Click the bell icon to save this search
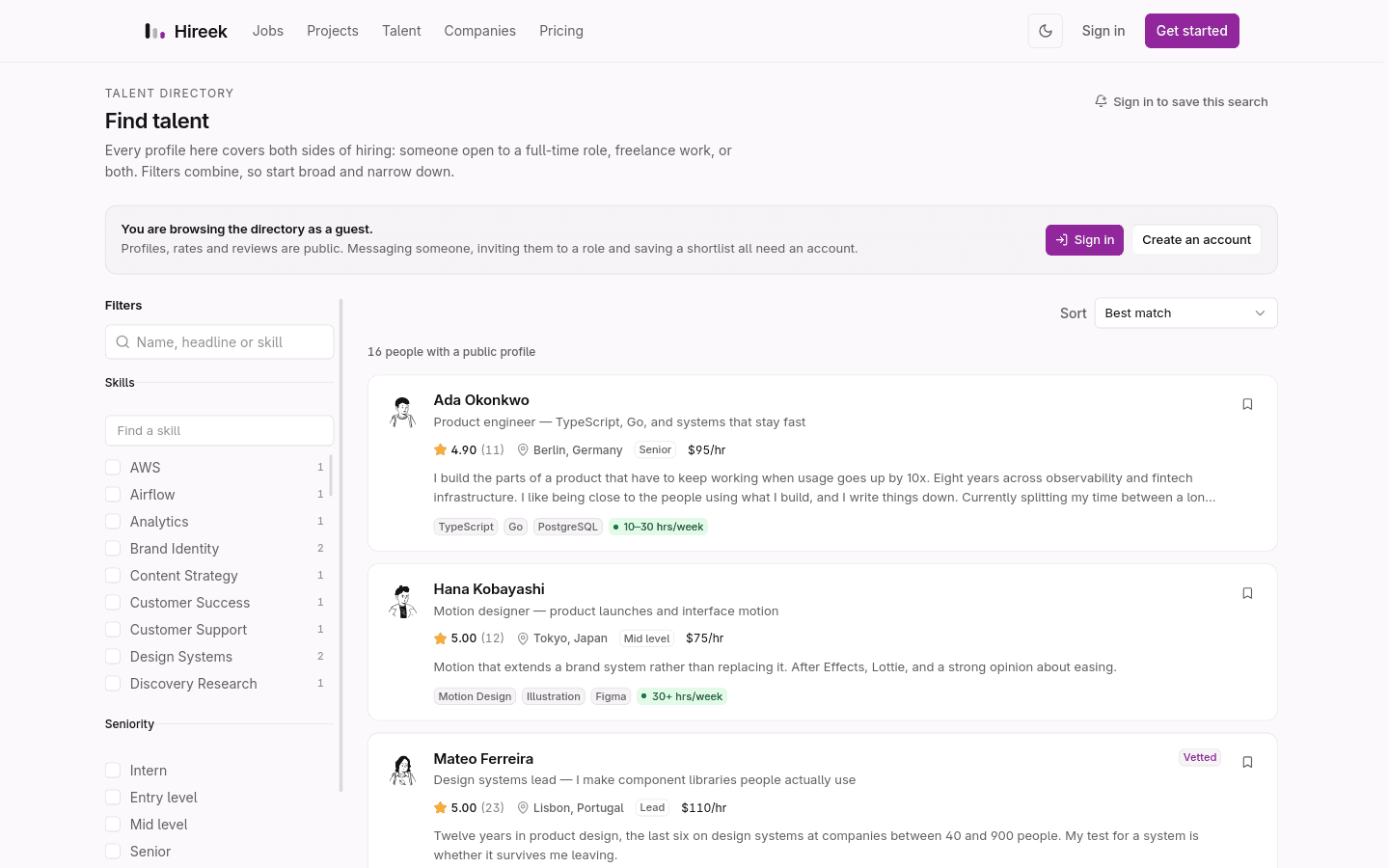 [1101, 101]
